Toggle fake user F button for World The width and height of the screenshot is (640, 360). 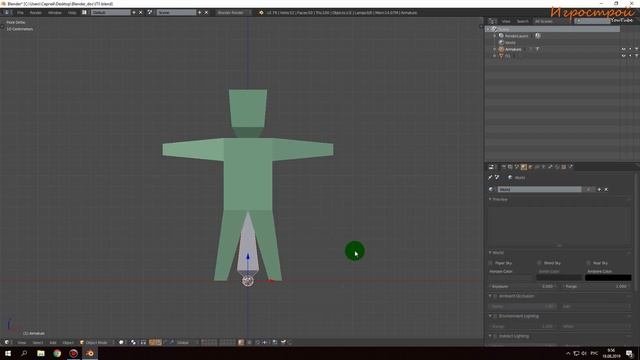(x=588, y=189)
